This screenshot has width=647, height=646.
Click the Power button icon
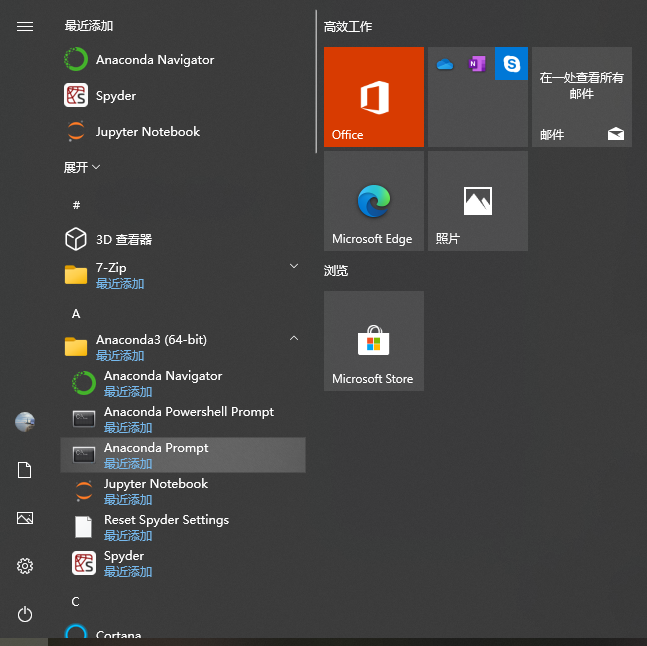(25, 614)
